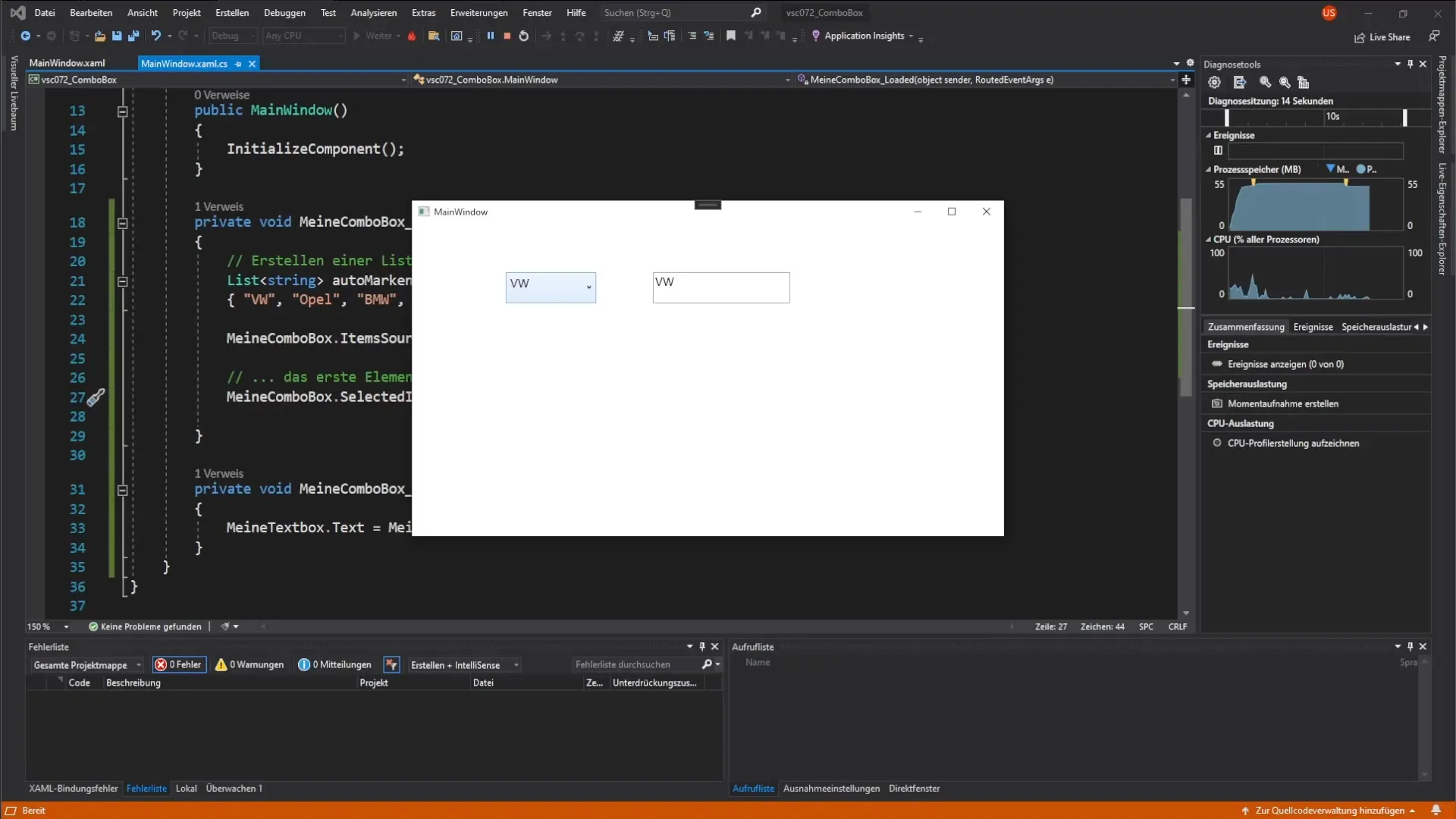Open the Debuggen menu
Image resolution: width=1456 pixels, height=819 pixels.
284,13
